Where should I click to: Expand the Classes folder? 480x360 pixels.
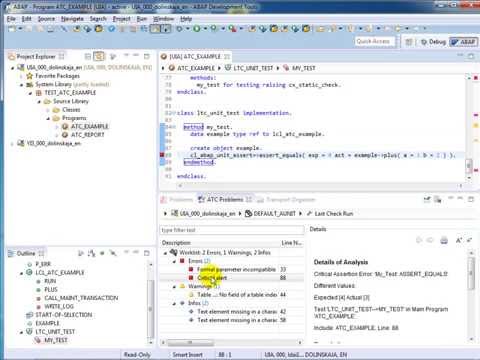coord(48,110)
